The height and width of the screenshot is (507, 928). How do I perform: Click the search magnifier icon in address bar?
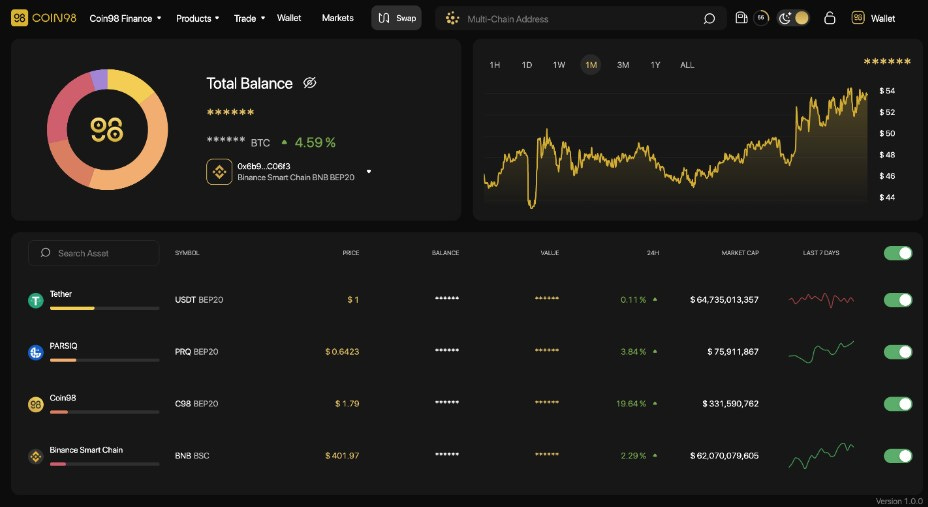pyautogui.click(x=709, y=18)
